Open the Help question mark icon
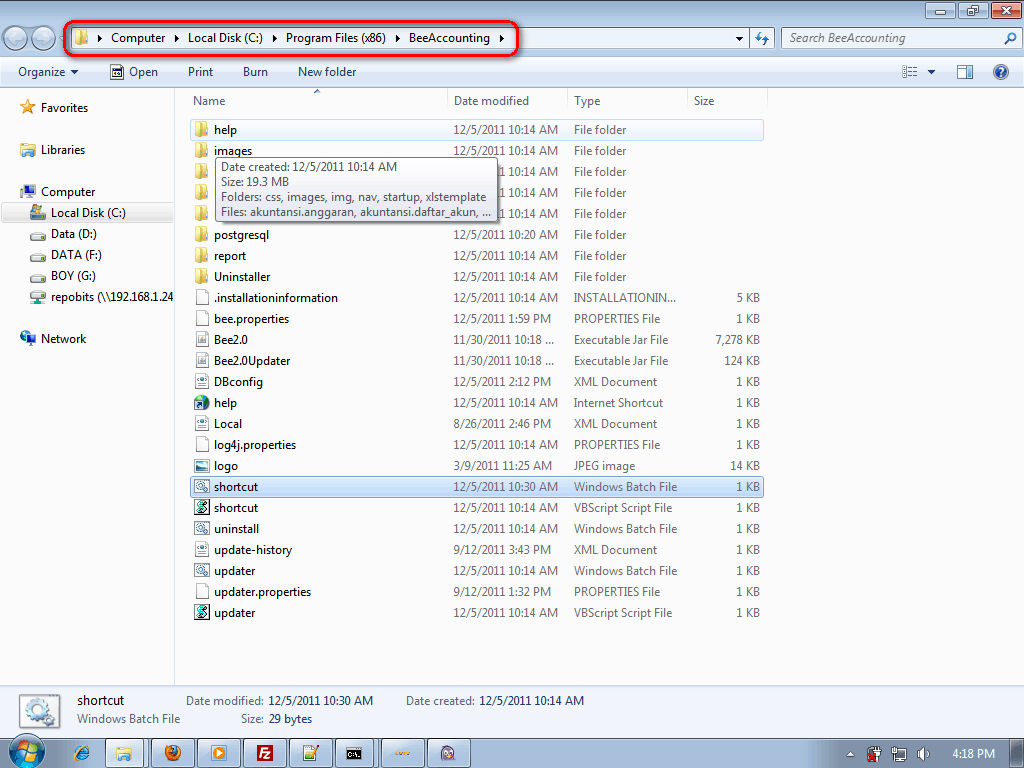The image size is (1024, 768). [x=1000, y=72]
